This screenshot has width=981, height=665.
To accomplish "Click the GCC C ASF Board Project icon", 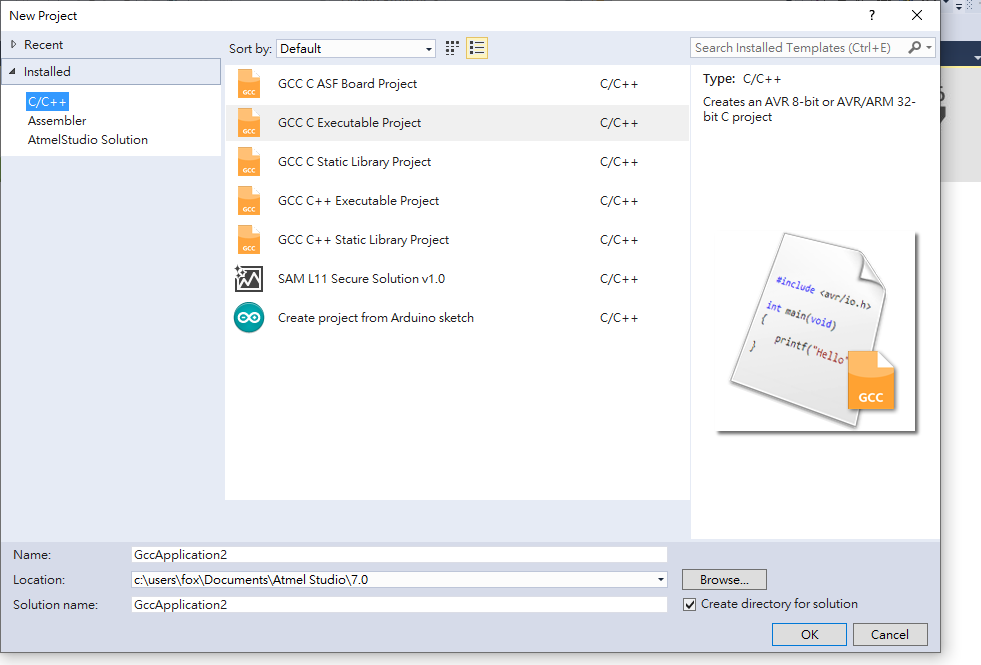I will pyautogui.click(x=249, y=84).
